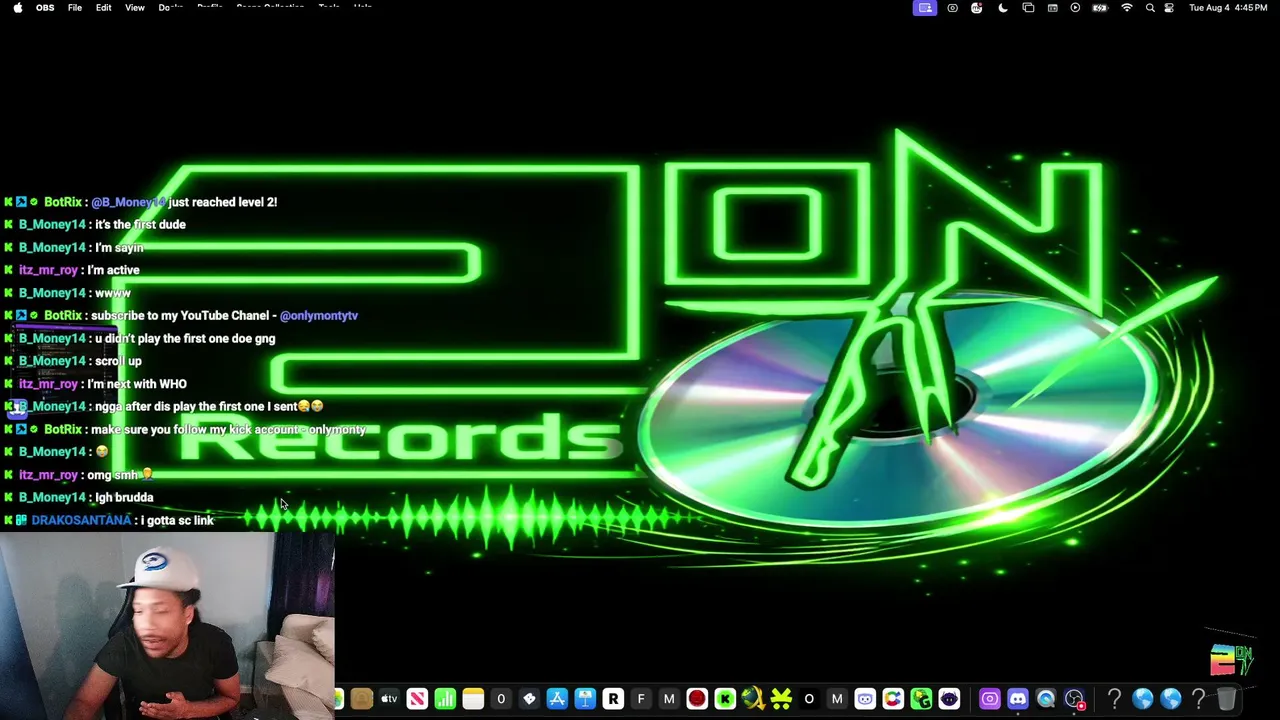Viewport: 1280px width, 720px height.
Task: Open the Apple menu
Action: [17, 7]
